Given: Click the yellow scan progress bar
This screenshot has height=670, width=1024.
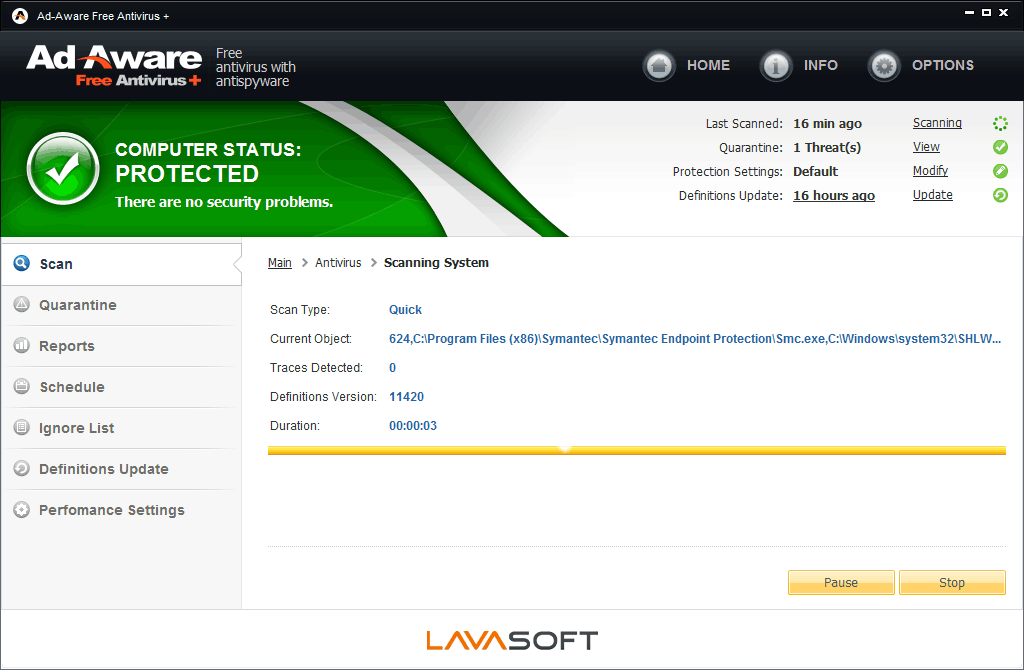Looking at the screenshot, I should tap(637, 450).
